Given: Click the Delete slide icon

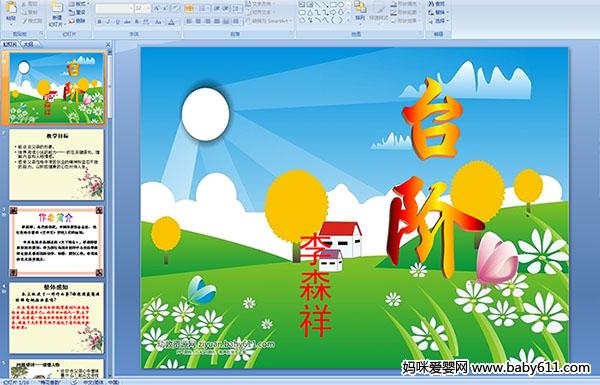Looking at the screenshot, I should [78, 21].
